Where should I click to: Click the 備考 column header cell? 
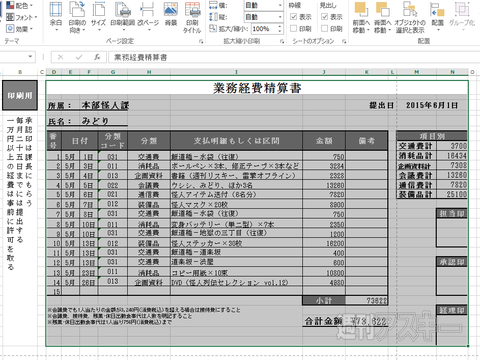367,141
